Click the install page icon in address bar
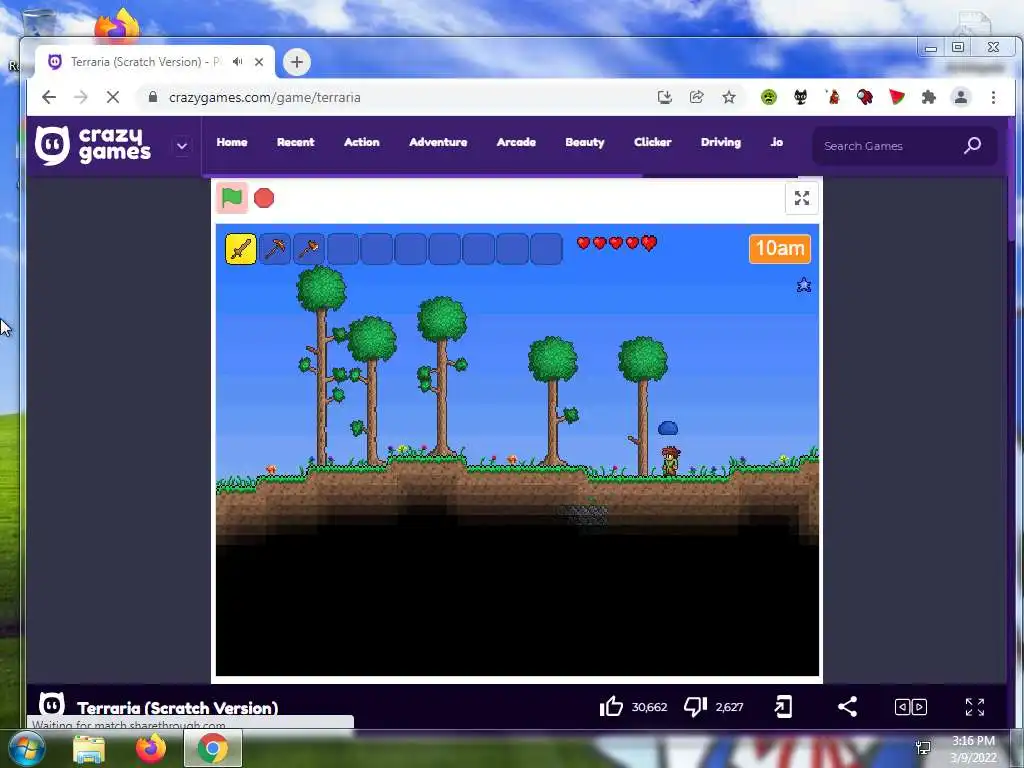Viewport: 1024px width, 768px height. coord(664,97)
